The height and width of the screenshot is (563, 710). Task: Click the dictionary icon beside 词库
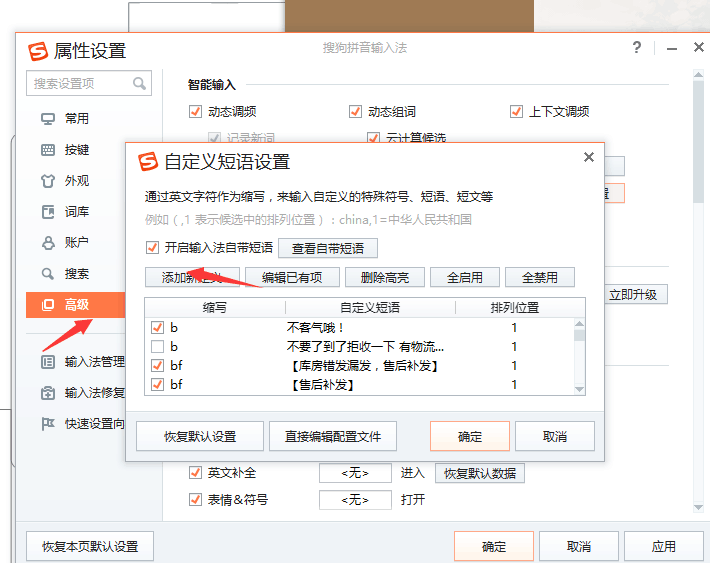[x=48, y=212]
